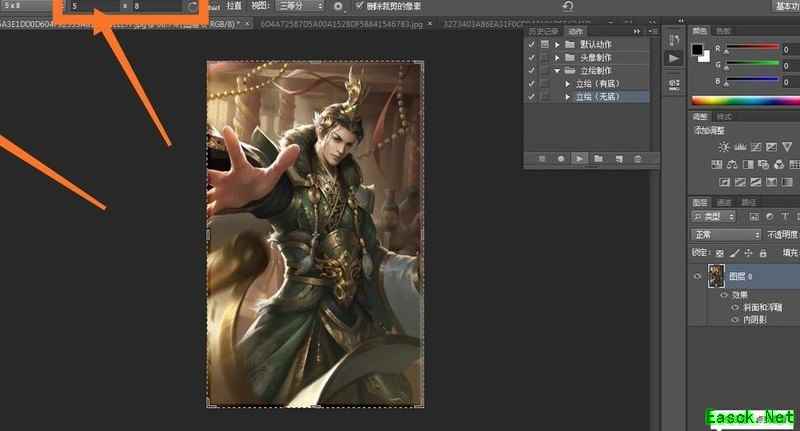The image size is (800, 431).
Task: Open the 三等分 view overlay dropdown
Action: pyautogui.click(x=300, y=6)
